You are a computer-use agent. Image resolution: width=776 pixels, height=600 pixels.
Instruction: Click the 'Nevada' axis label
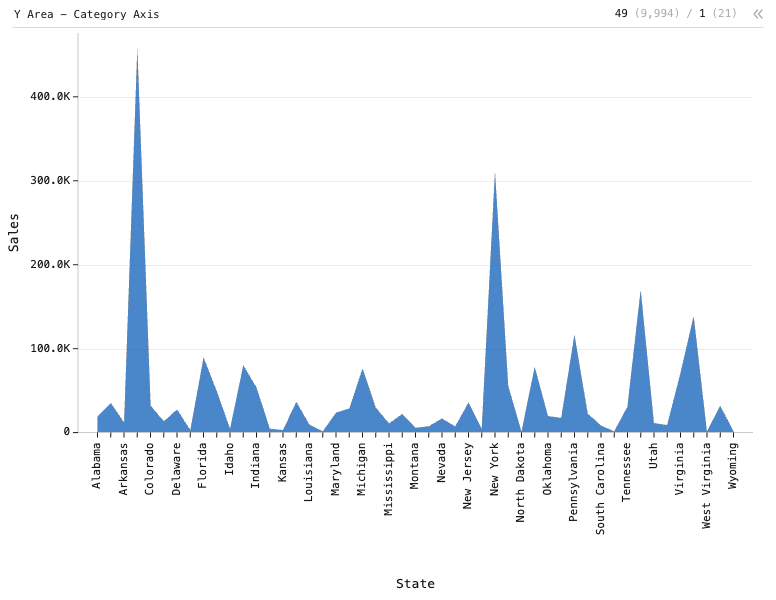pos(441,462)
